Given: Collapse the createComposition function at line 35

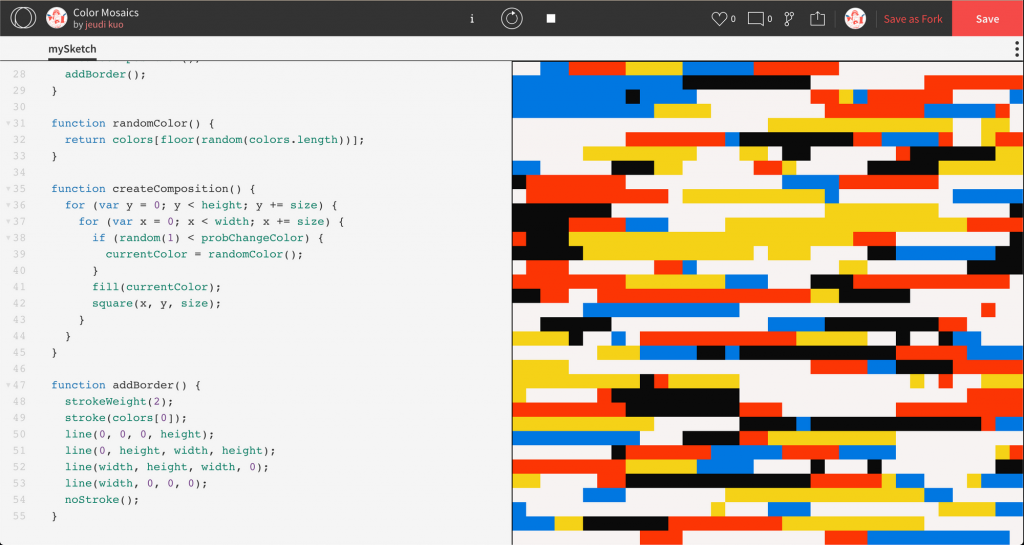Looking at the screenshot, I should (8, 189).
